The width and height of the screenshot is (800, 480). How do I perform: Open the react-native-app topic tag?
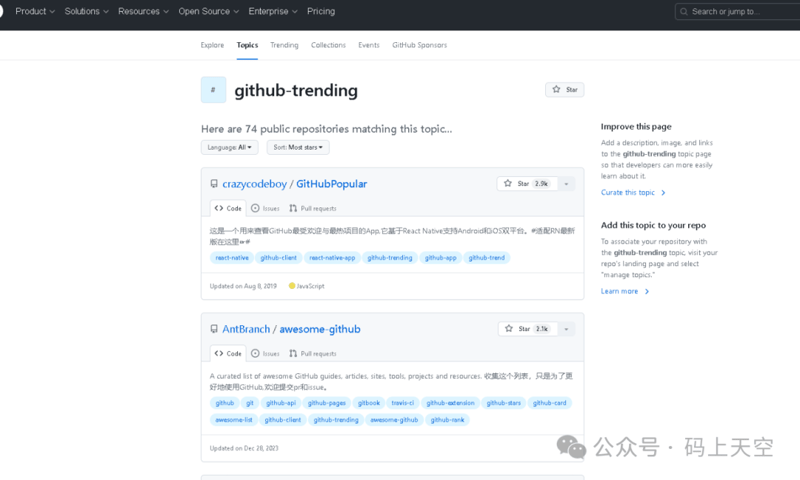(x=332, y=258)
